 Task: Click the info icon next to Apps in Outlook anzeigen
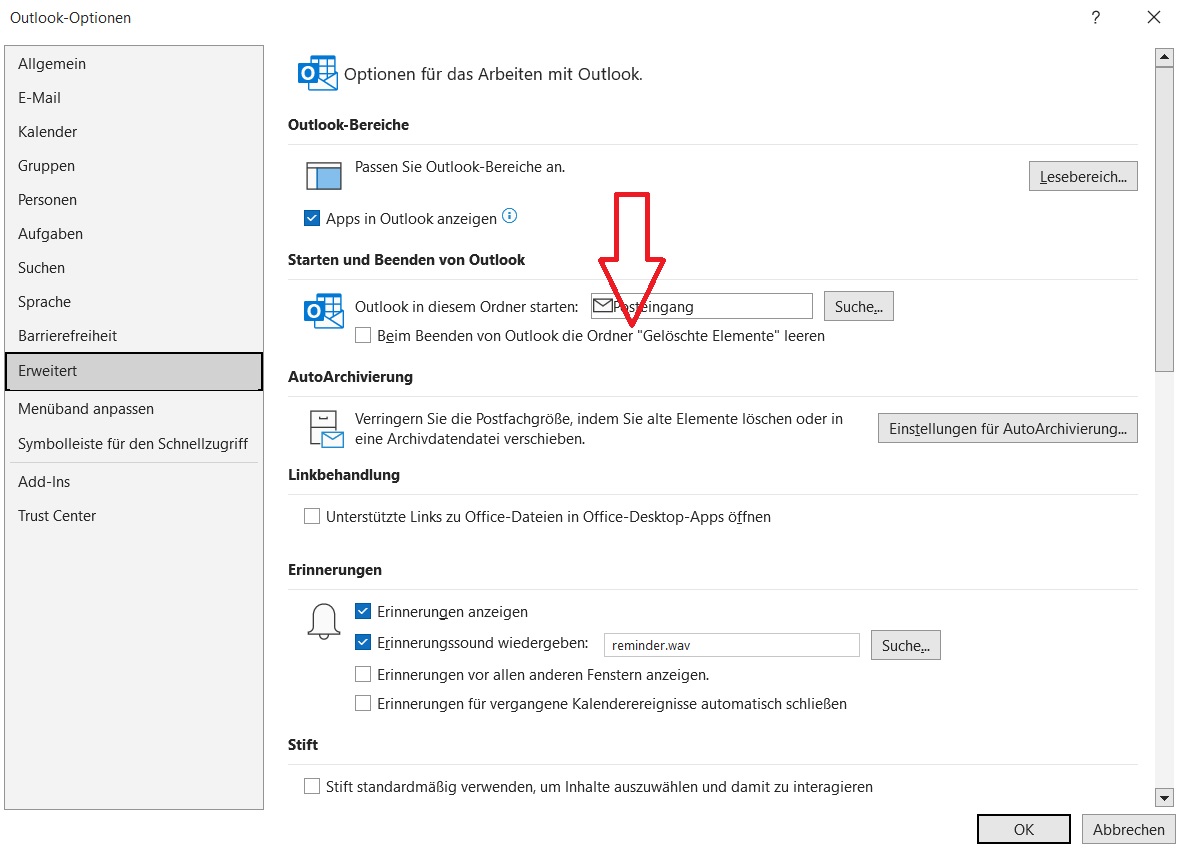tap(510, 216)
